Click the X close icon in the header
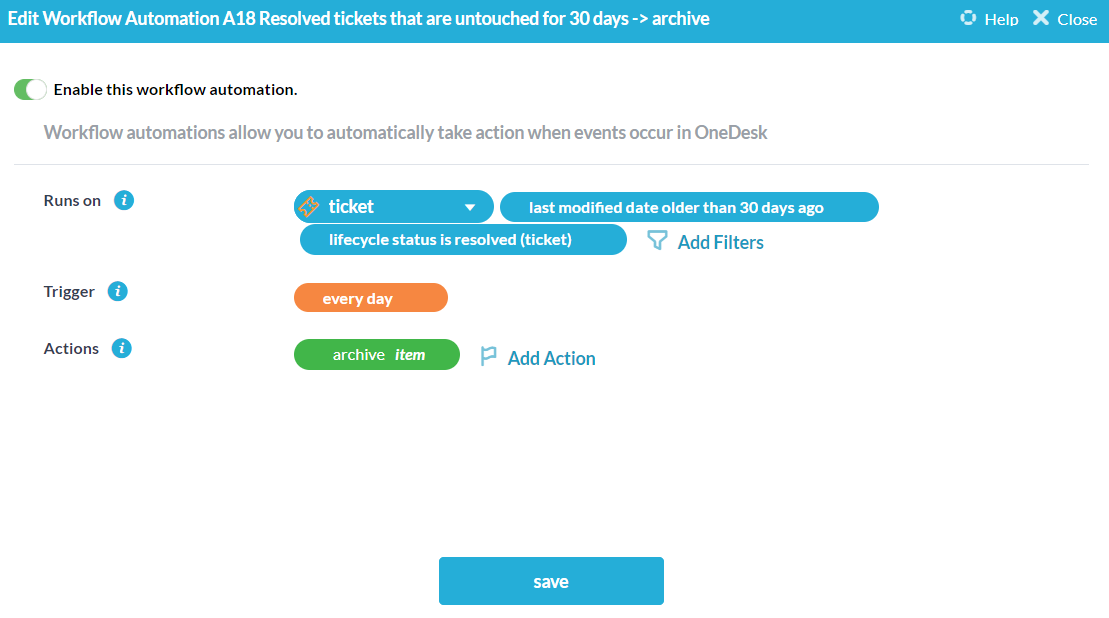The width and height of the screenshot is (1109, 618). click(1041, 18)
